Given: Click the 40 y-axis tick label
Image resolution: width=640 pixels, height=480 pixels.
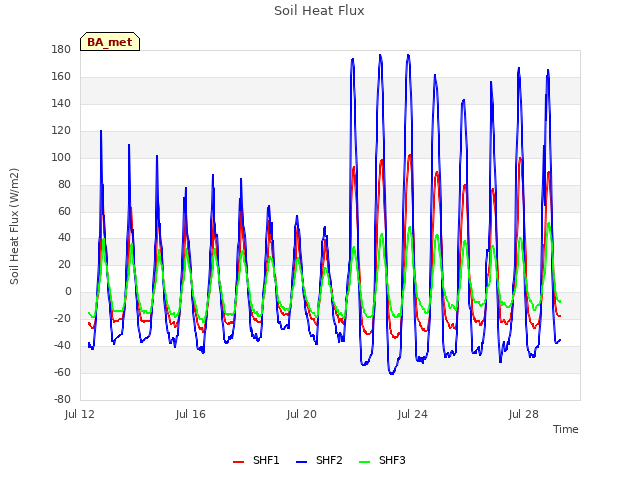Looking at the screenshot, I should (64, 238).
